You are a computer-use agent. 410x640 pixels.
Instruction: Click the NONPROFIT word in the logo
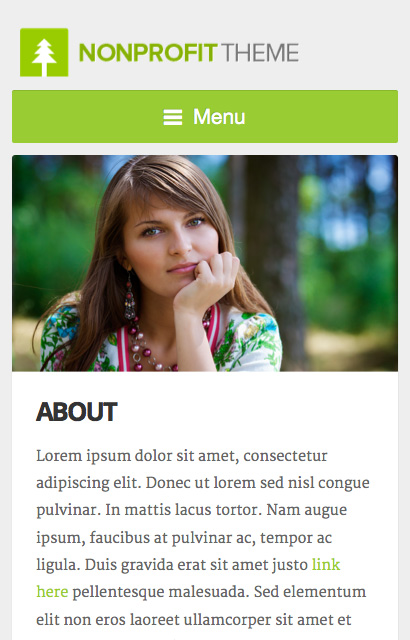[x=148, y=53]
